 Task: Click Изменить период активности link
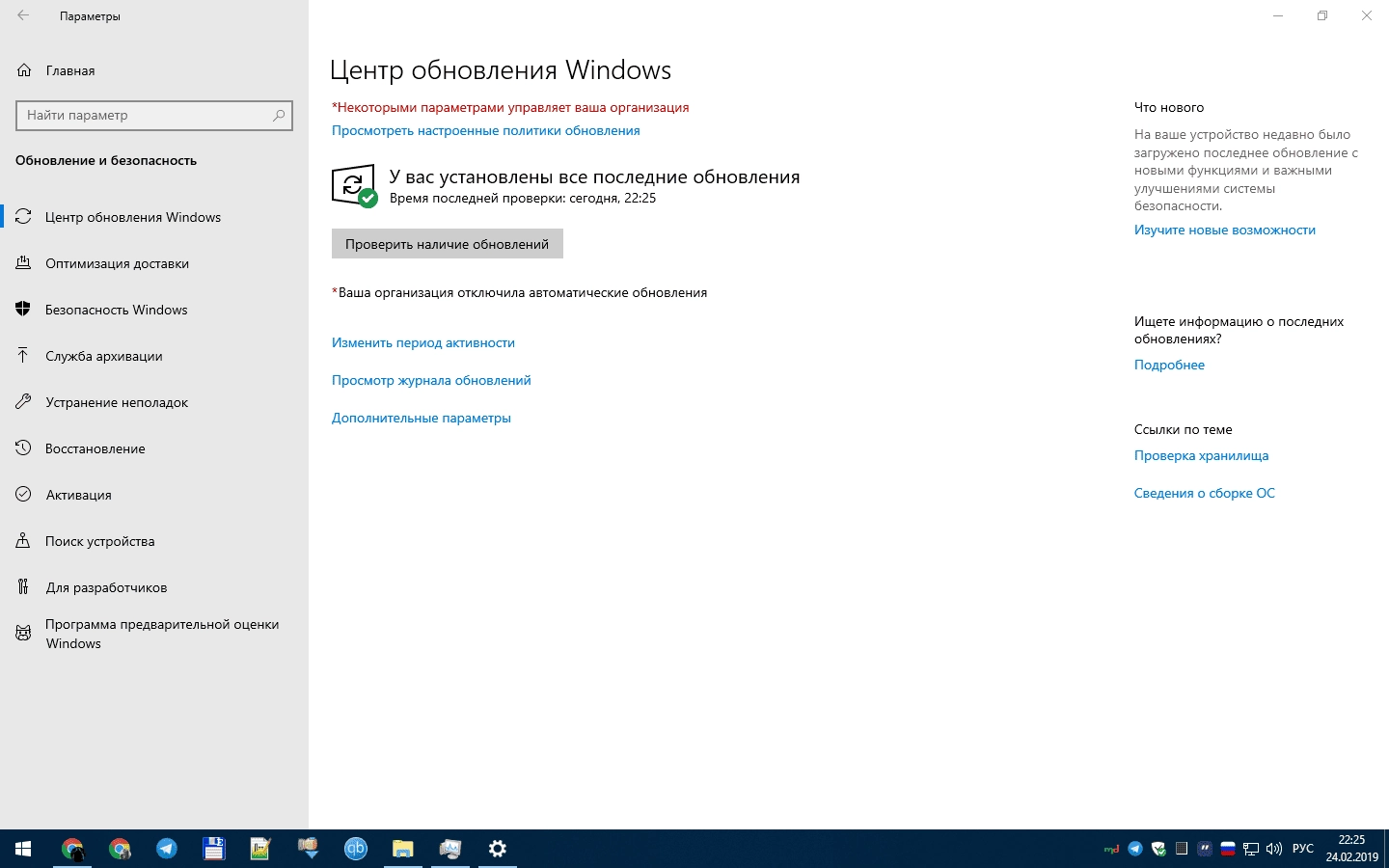click(x=422, y=342)
